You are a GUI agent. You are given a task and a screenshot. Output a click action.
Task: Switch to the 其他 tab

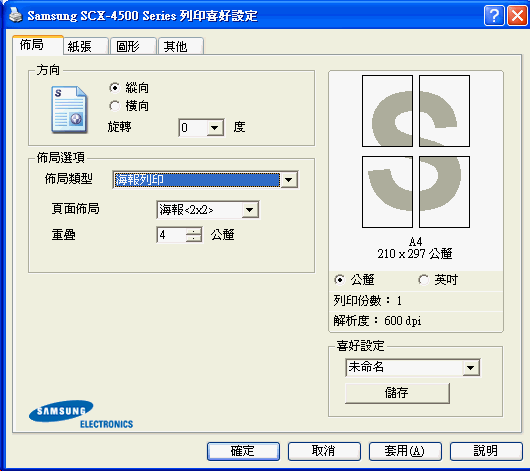[x=181, y=46]
